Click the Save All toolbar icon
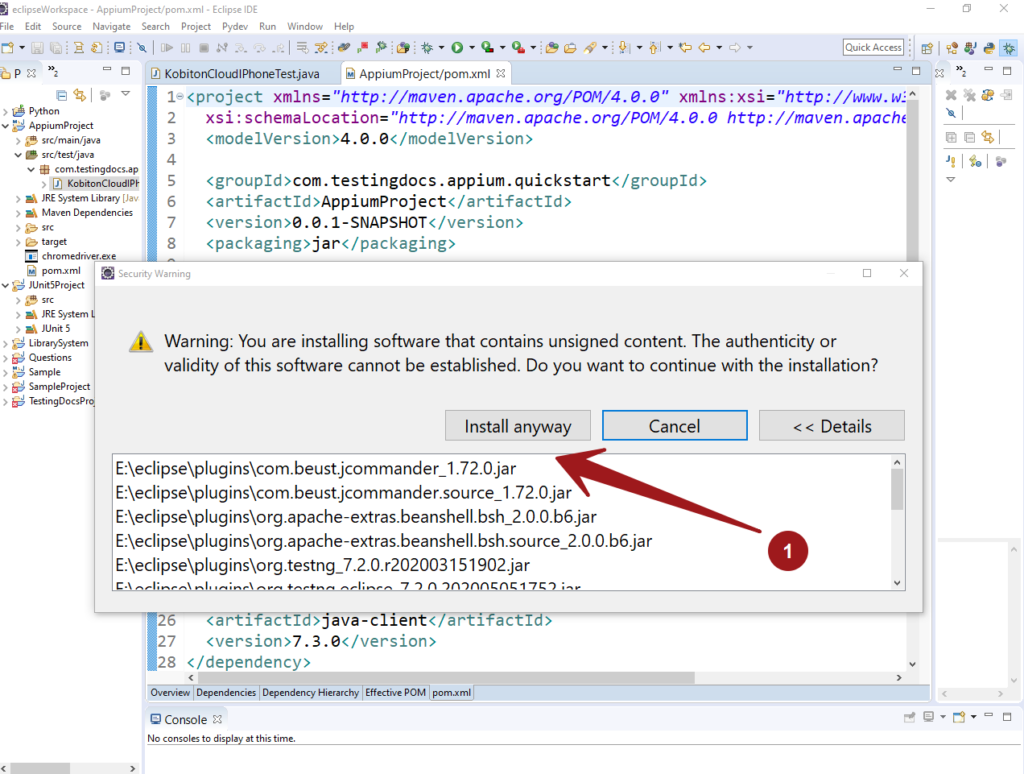Viewport: 1024px width, 774px height. click(x=55, y=47)
